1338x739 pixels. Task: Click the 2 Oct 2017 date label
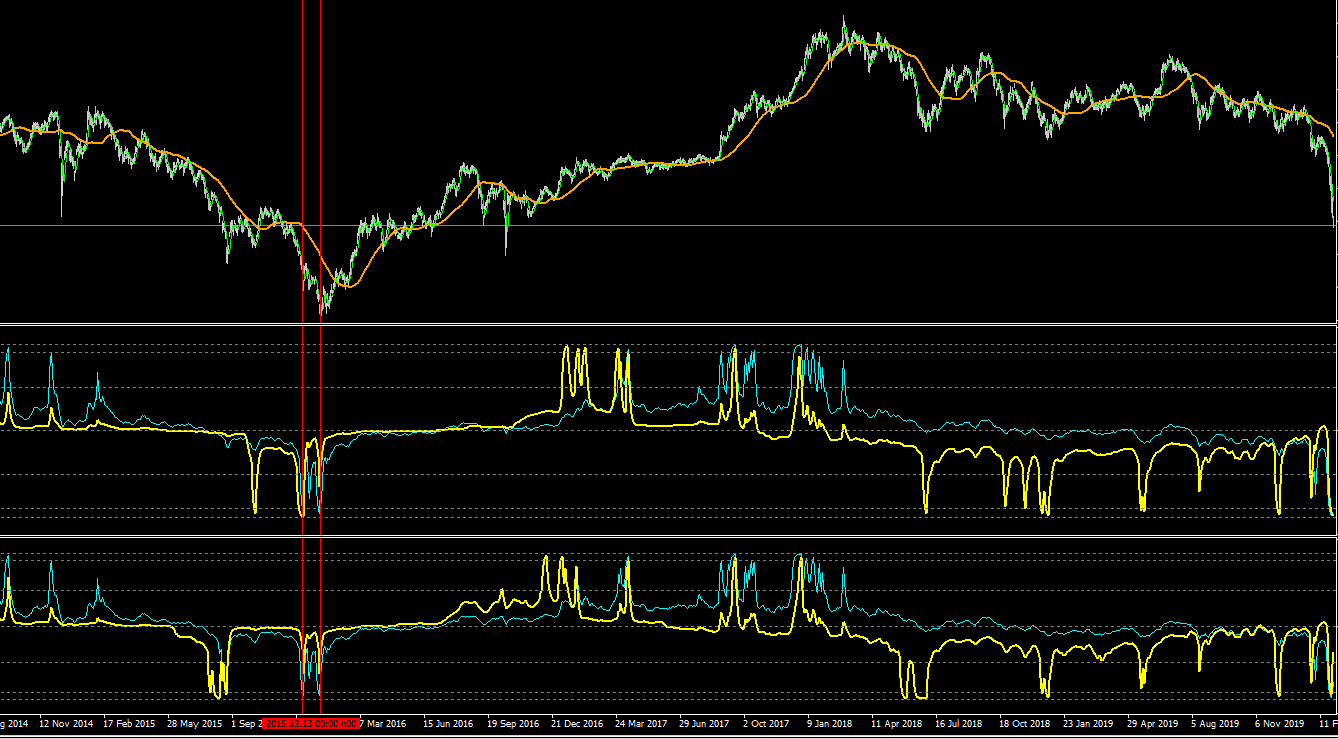click(766, 723)
